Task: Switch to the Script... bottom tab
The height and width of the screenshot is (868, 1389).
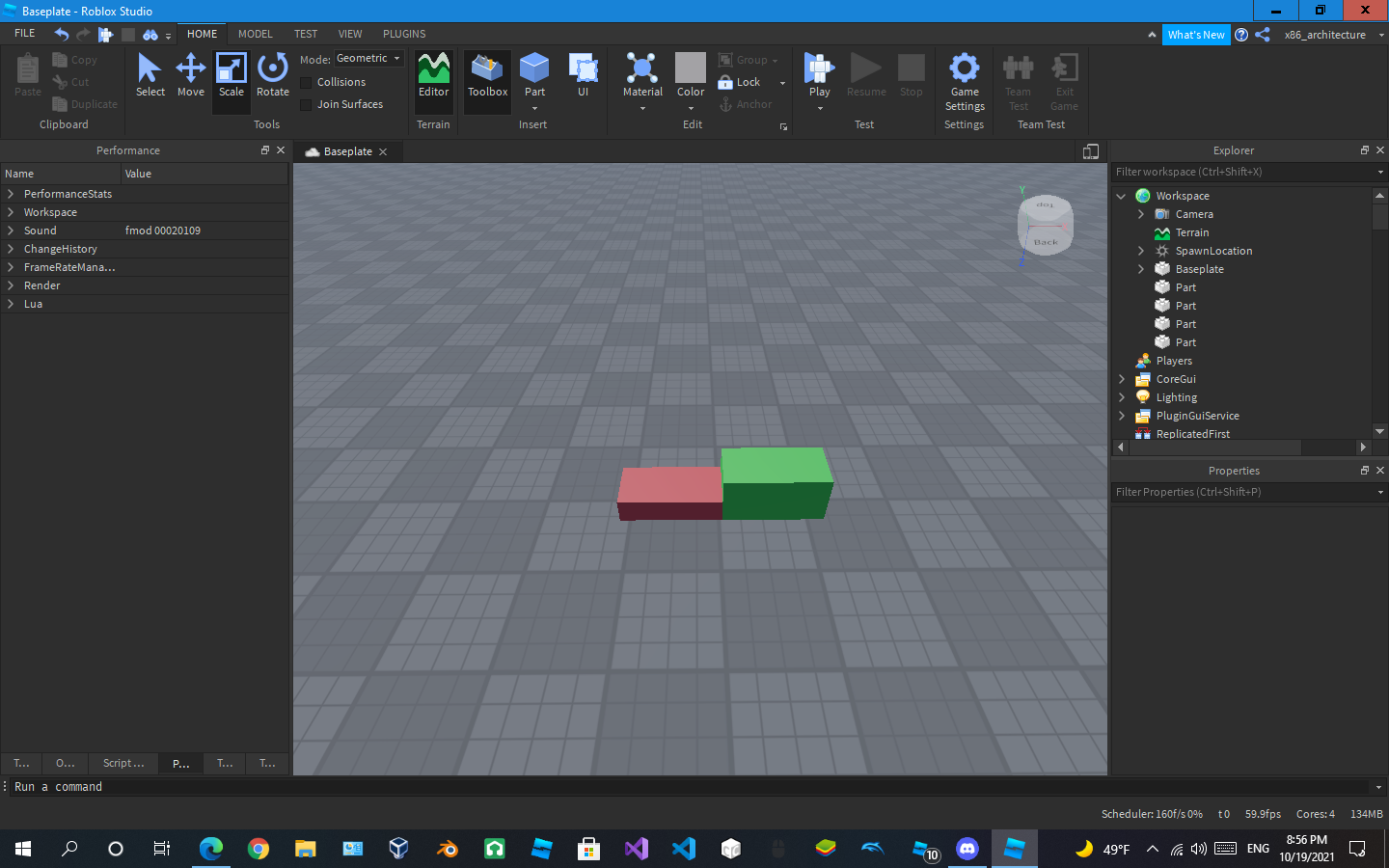Action: coord(123,763)
